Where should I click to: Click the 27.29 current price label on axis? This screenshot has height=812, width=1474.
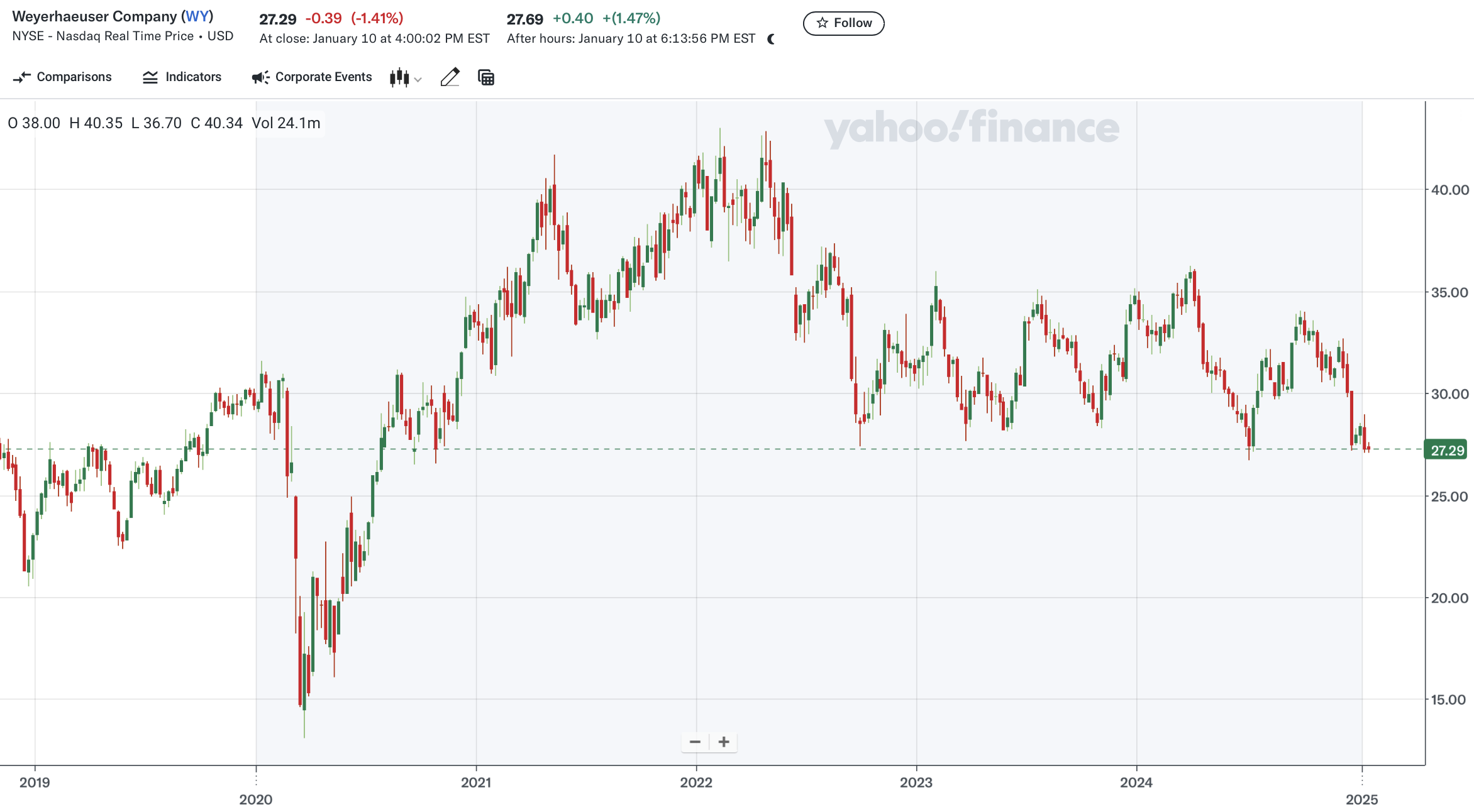1446,450
